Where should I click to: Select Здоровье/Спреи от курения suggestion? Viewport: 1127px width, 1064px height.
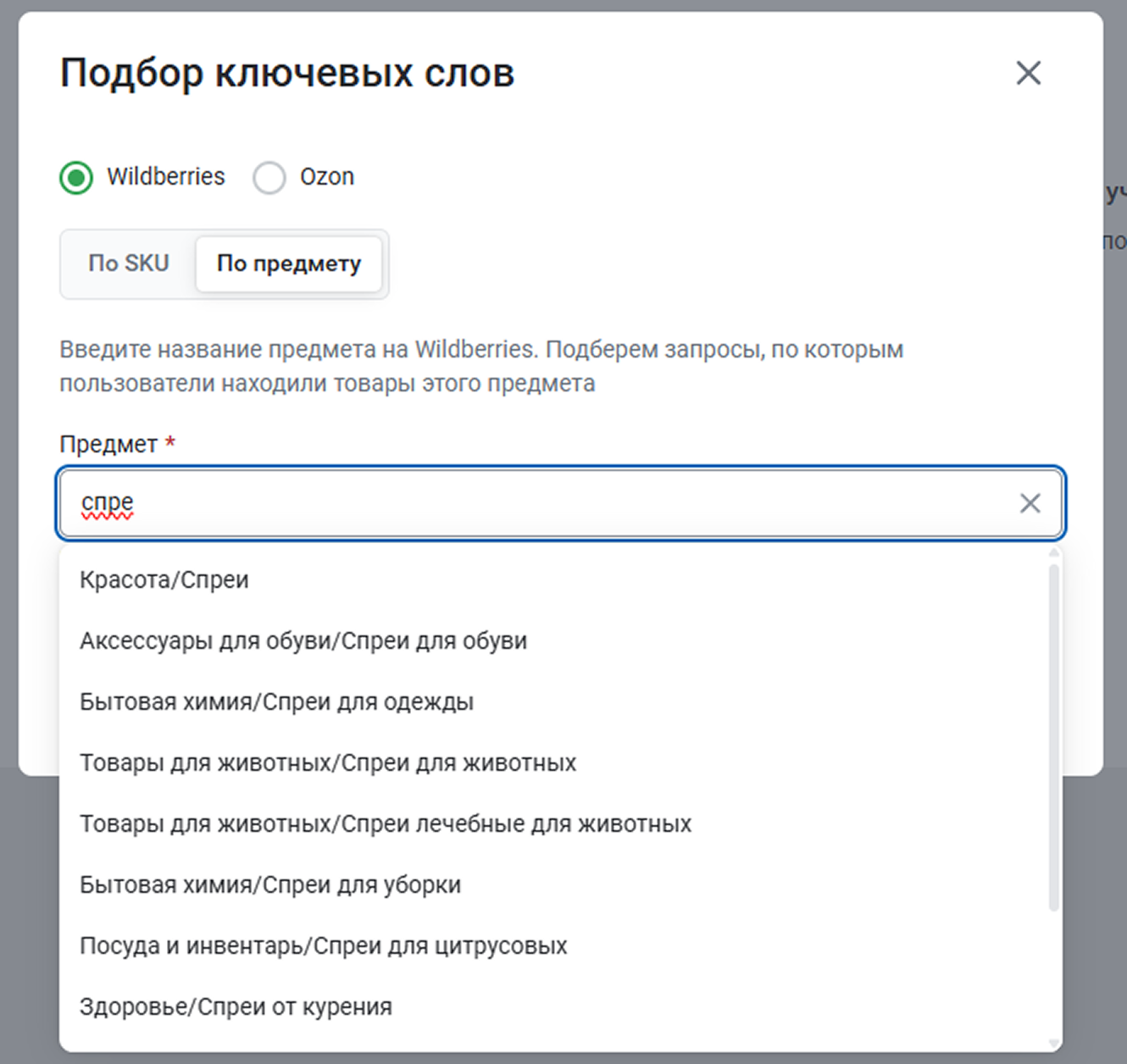236,1007
